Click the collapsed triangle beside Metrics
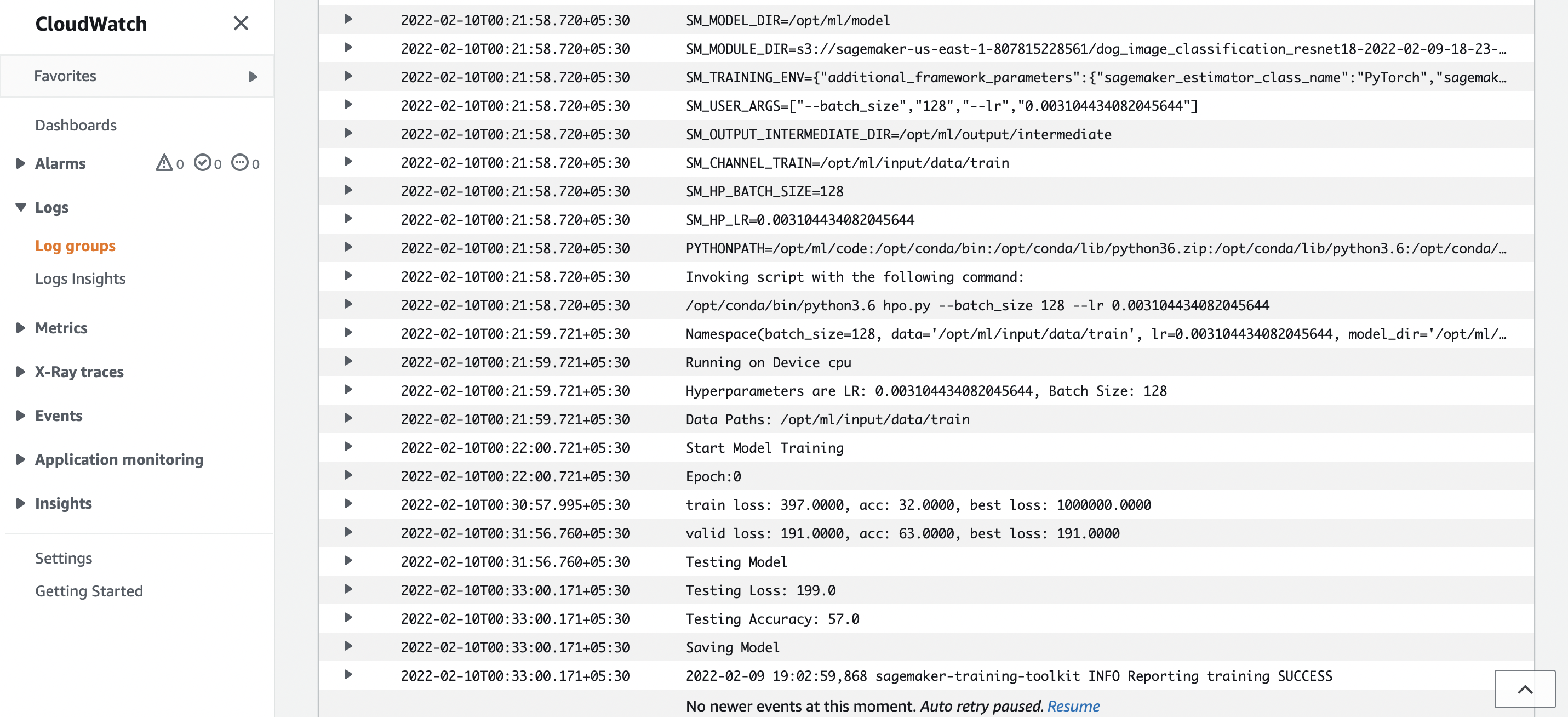This screenshot has height=717, width=1568. 20,327
